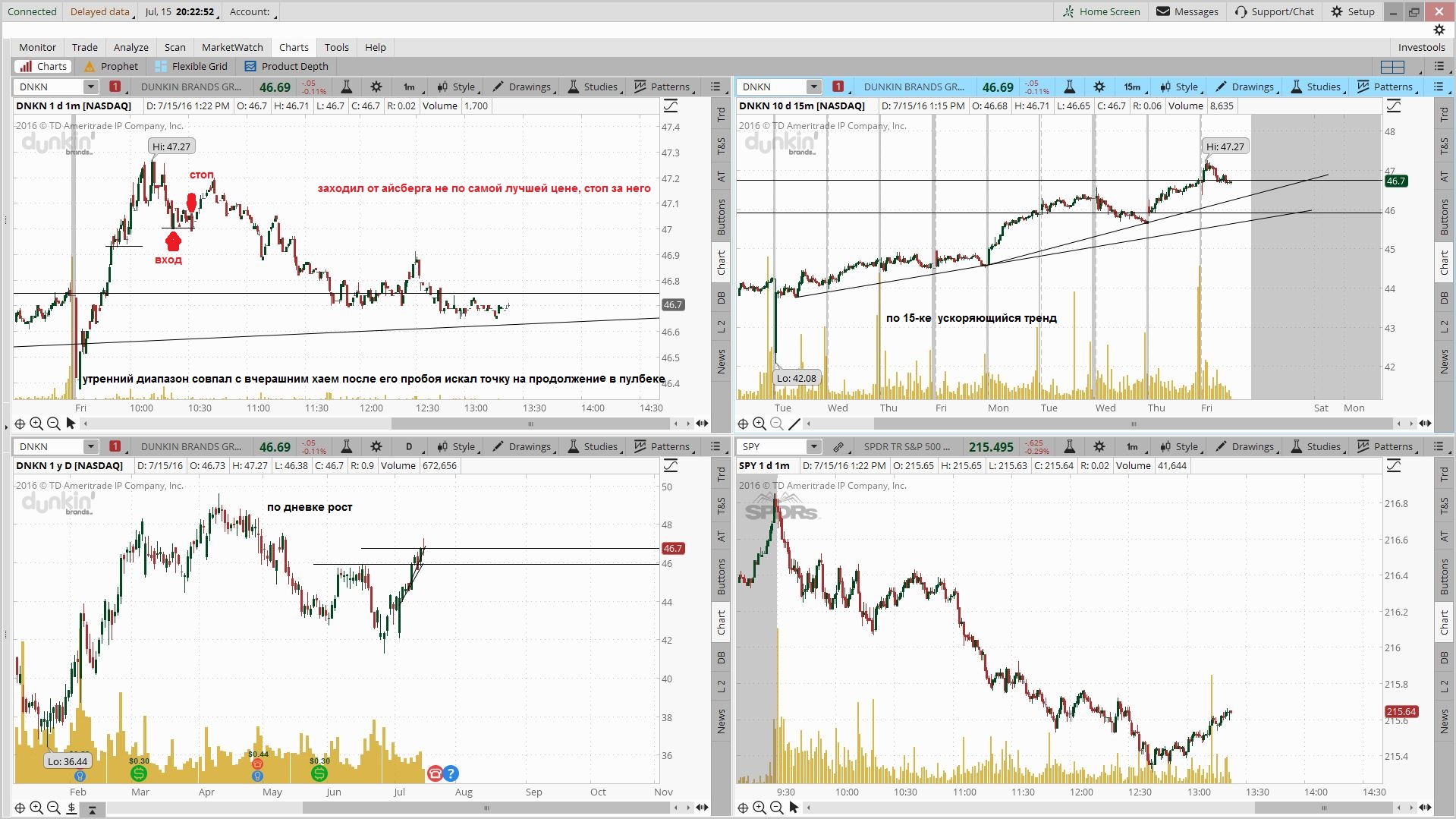Click zoom-out magnifier below daily DNKN chart
1456x819 pixels.
coord(53,808)
